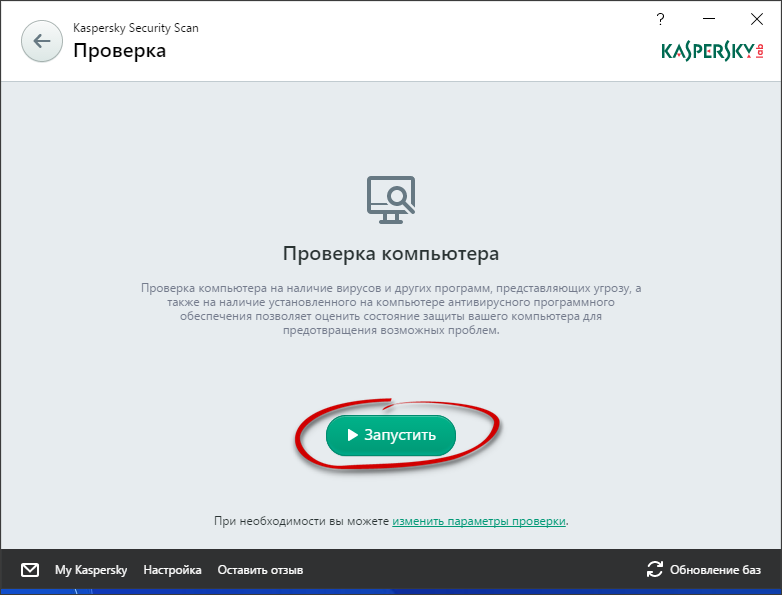Click the Kaspersky Lab logo
This screenshot has width=782, height=595.
click(x=712, y=52)
